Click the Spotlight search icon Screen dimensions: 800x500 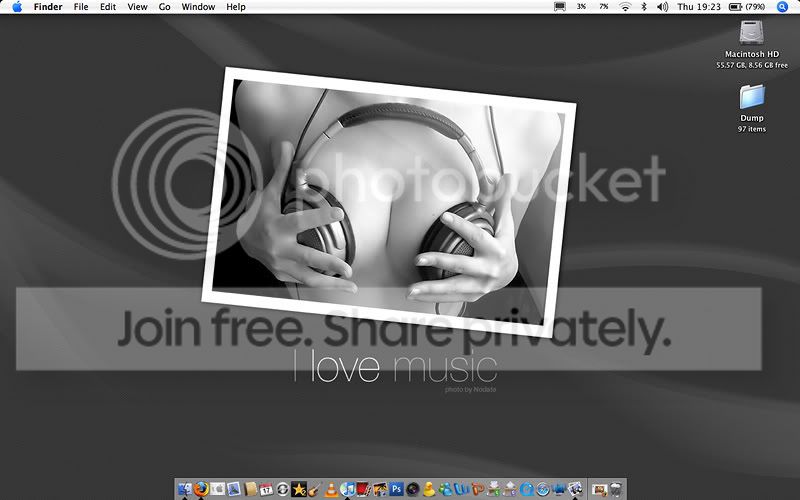(782, 7)
